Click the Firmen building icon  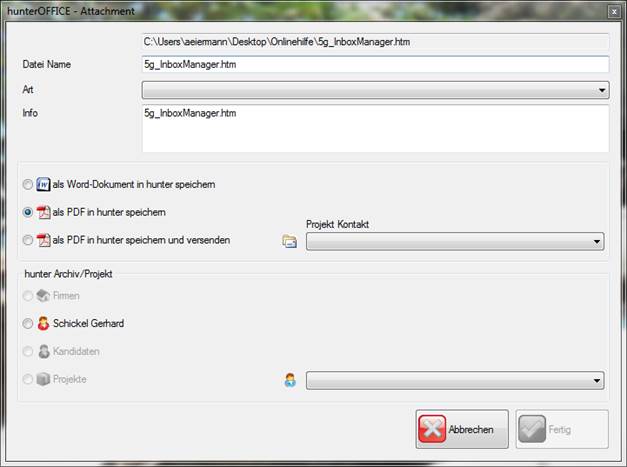[x=43, y=296]
